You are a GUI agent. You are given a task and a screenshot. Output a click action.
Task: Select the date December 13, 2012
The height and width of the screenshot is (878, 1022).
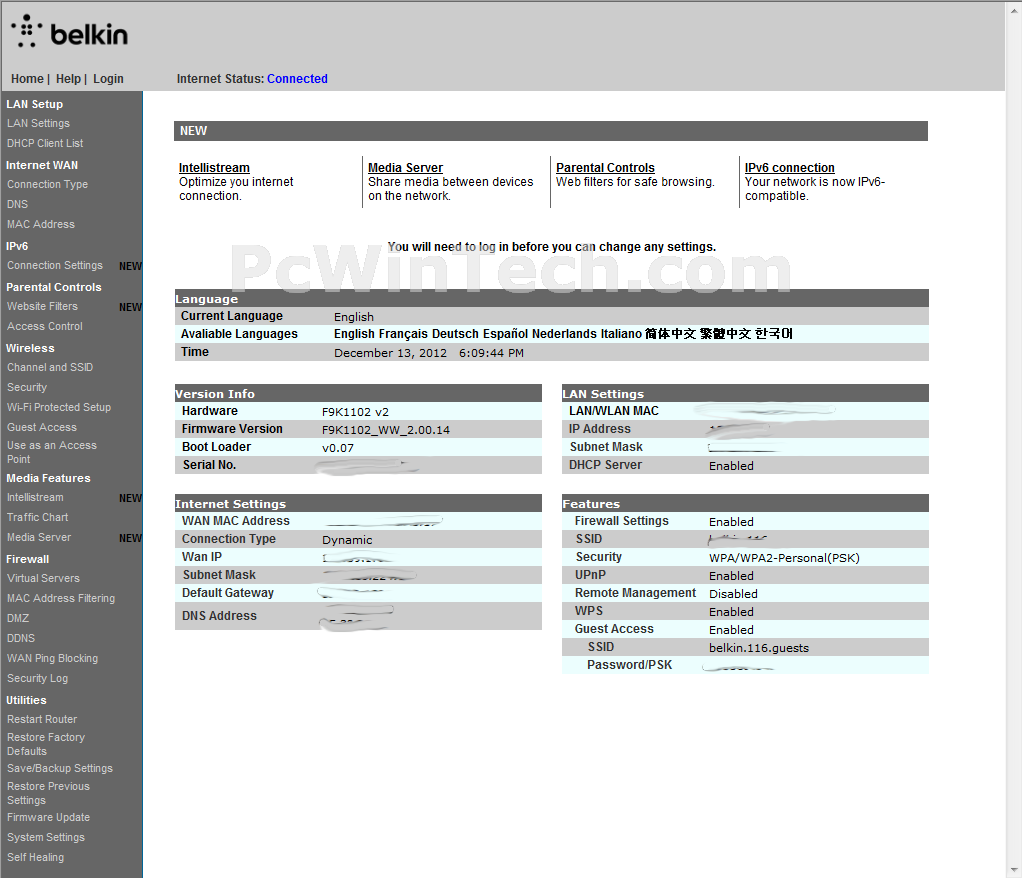click(390, 353)
